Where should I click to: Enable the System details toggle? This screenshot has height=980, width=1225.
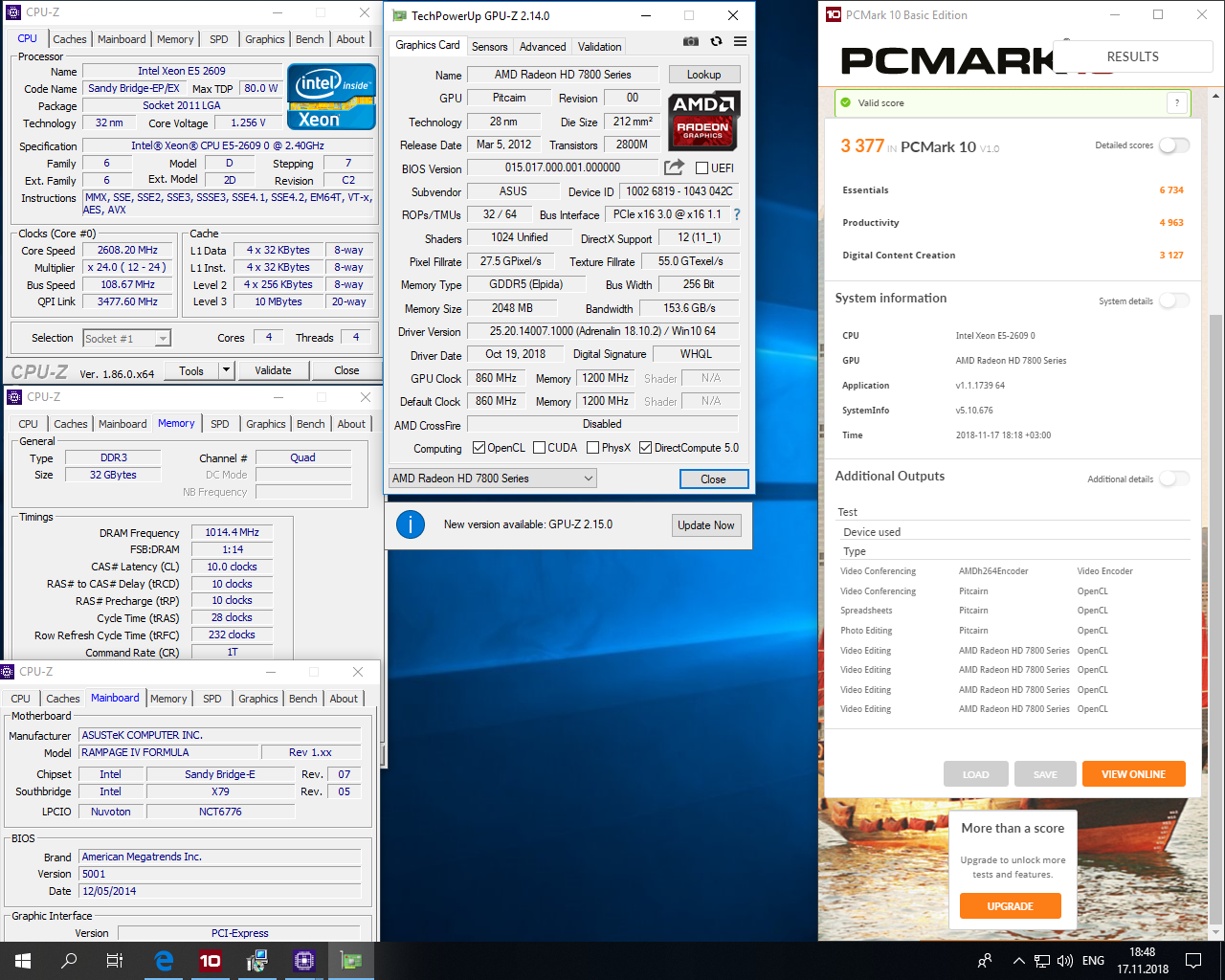pyautogui.click(x=1174, y=301)
